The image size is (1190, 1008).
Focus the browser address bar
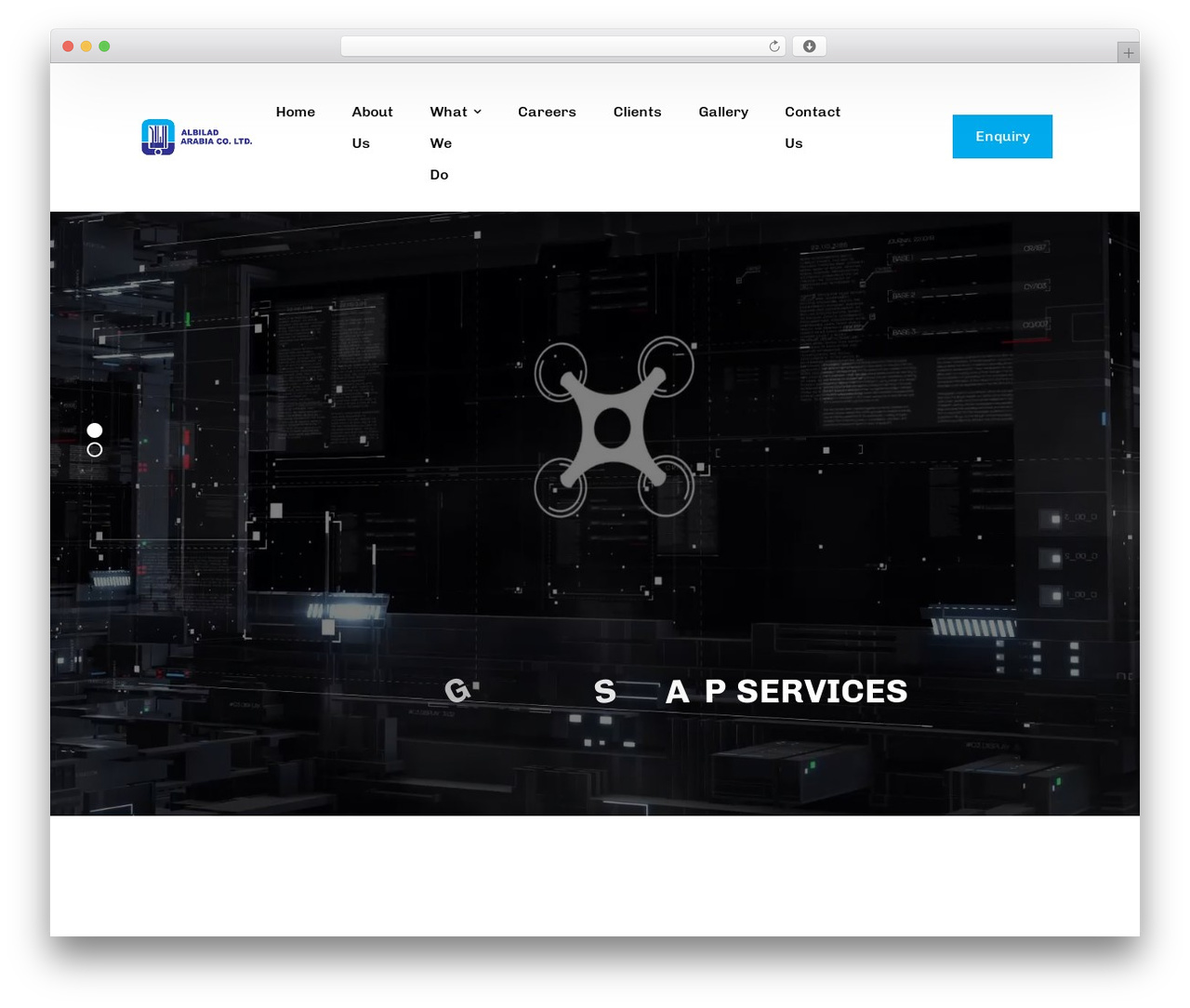pyautogui.click(x=562, y=46)
